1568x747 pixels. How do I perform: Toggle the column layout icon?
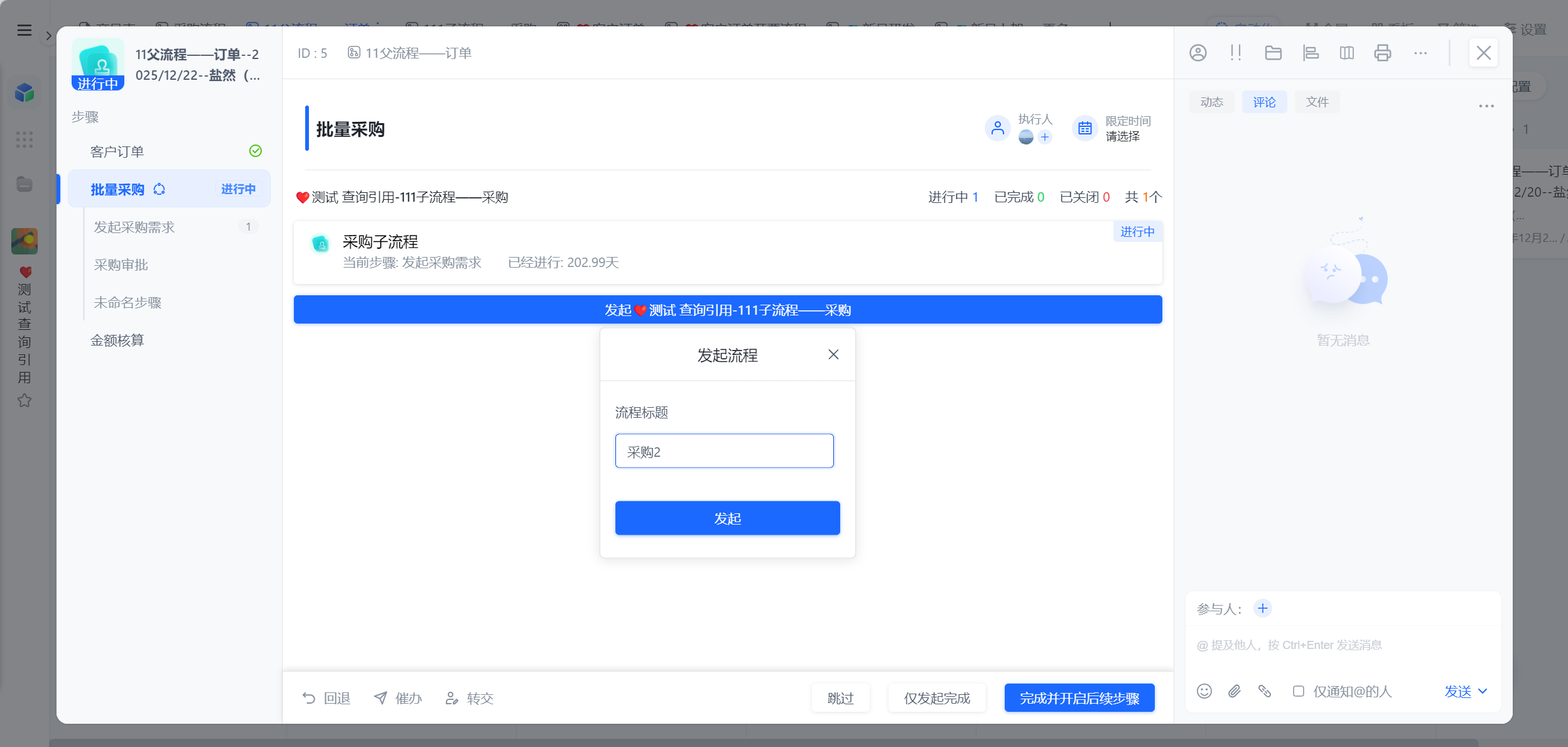(1346, 53)
